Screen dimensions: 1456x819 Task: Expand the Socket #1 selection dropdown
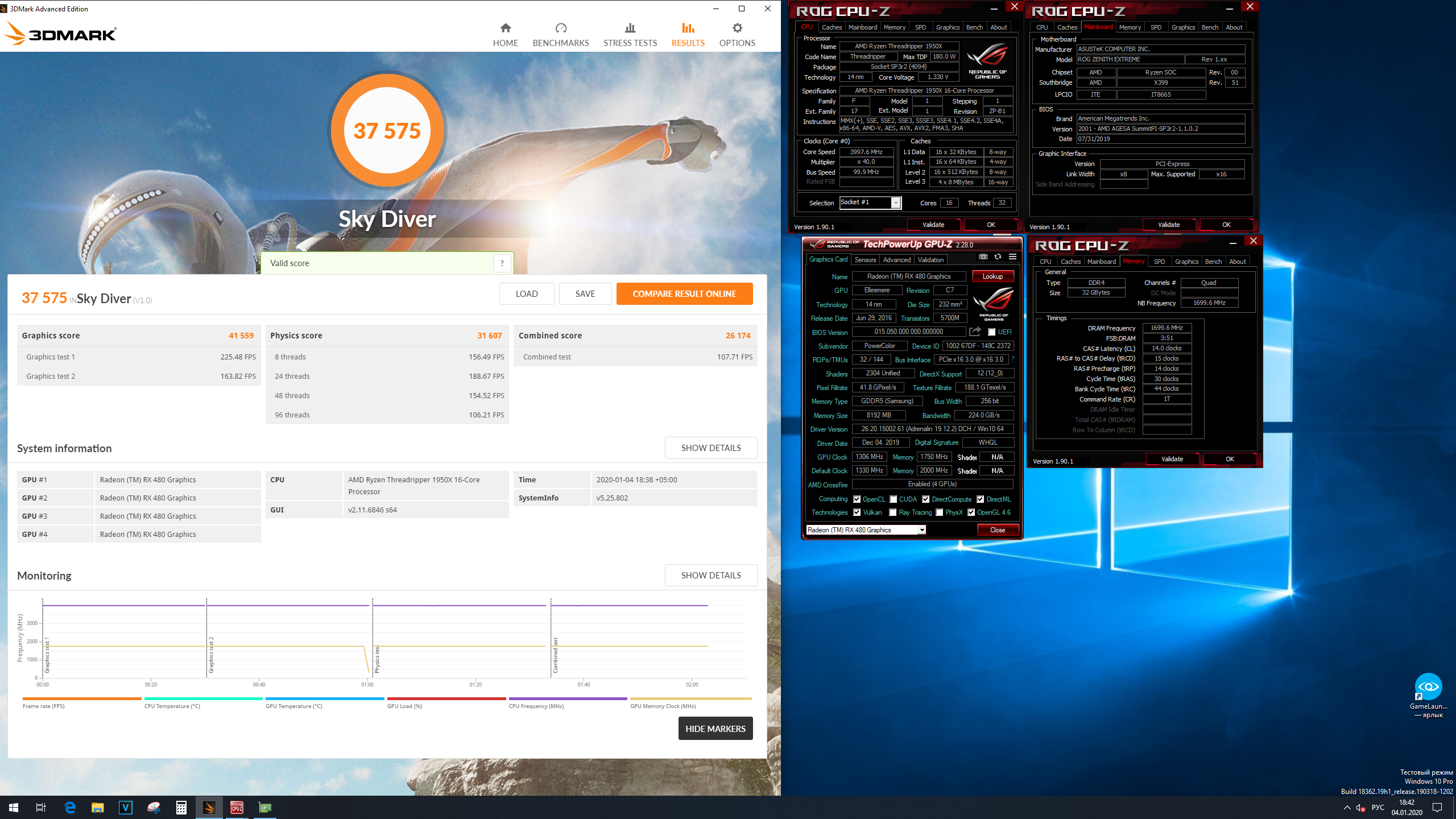[x=896, y=203]
